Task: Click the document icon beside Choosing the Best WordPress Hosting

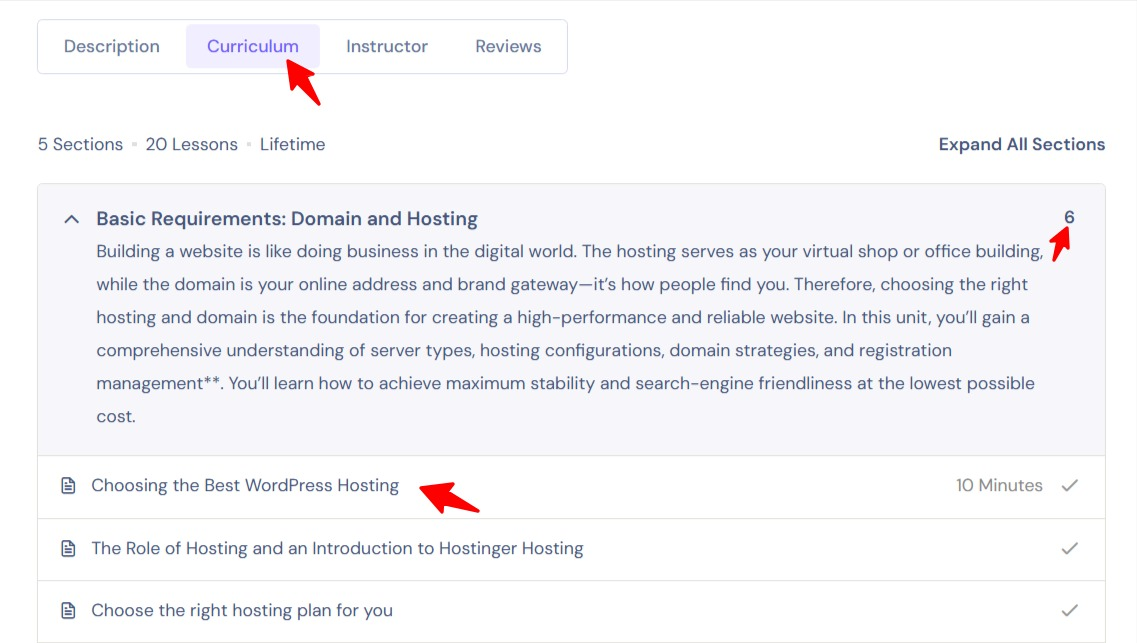Action: point(68,486)
